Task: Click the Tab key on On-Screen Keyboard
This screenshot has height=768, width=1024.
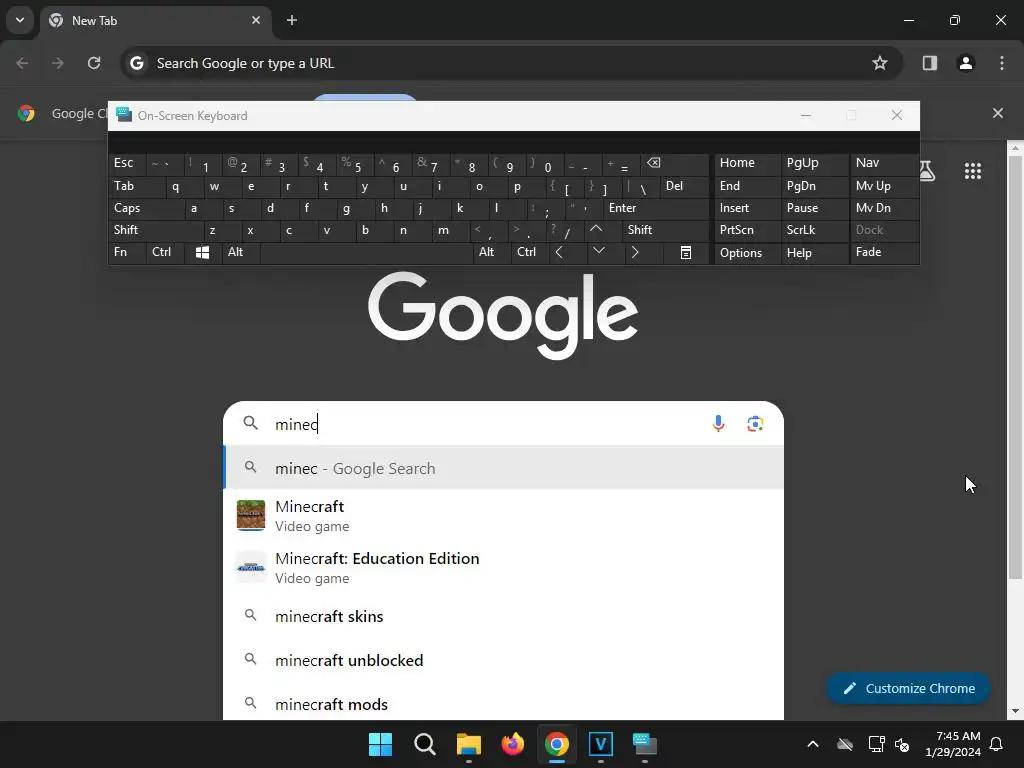Action: [x=136, y=186]
